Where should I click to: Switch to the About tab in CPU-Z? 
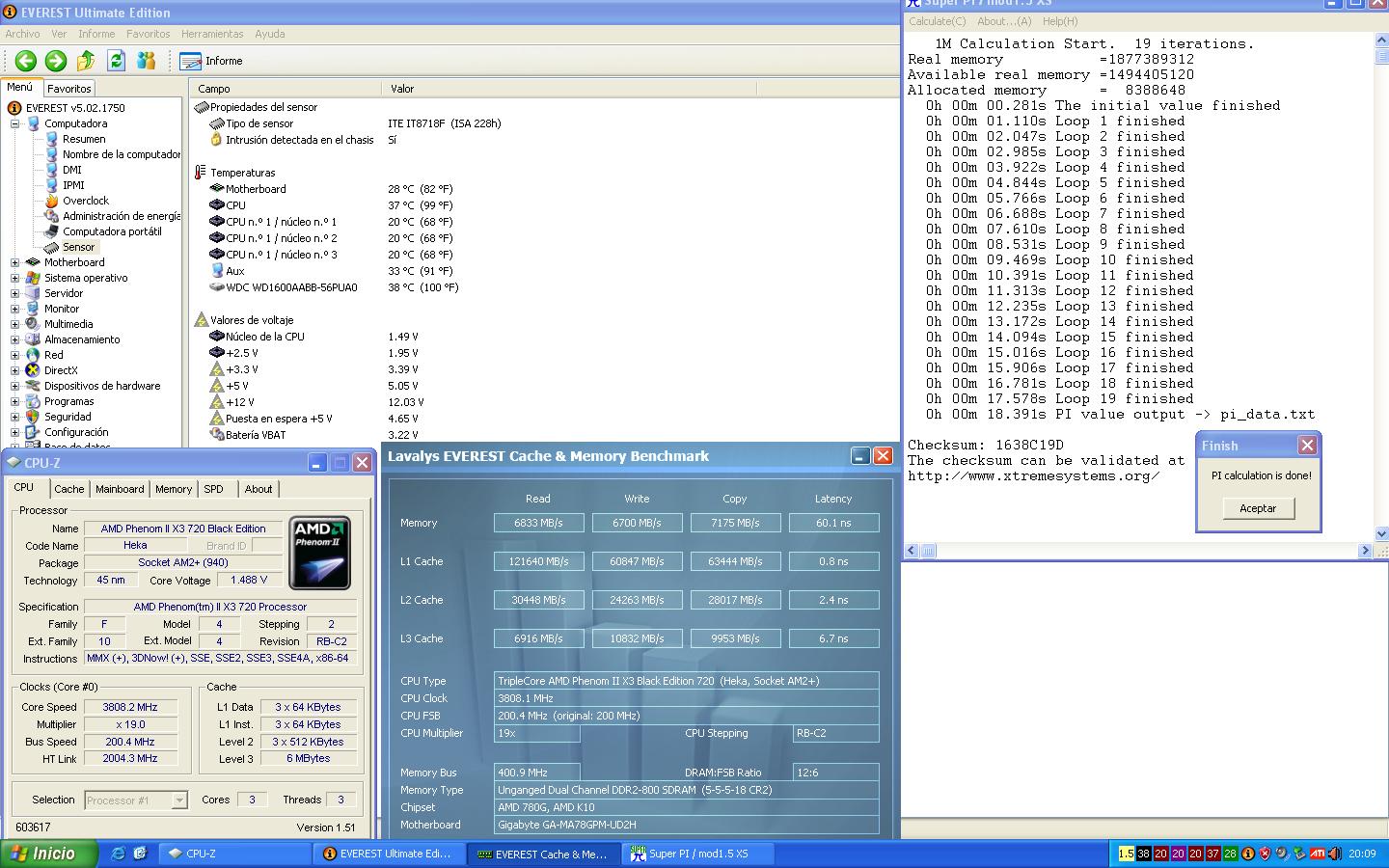click(x=258, y=489)
